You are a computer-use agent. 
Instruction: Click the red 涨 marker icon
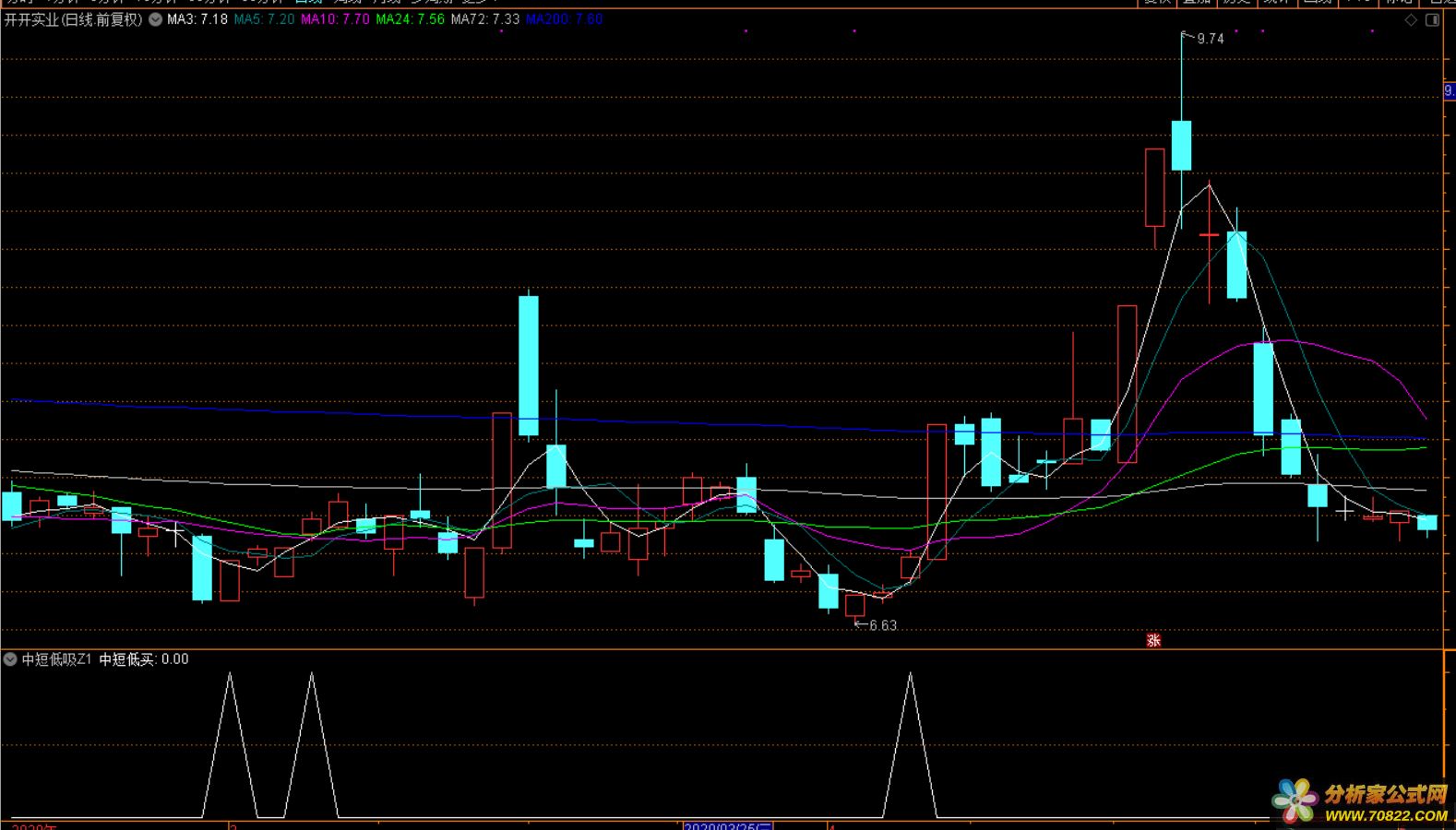[x=1153, y=640]
